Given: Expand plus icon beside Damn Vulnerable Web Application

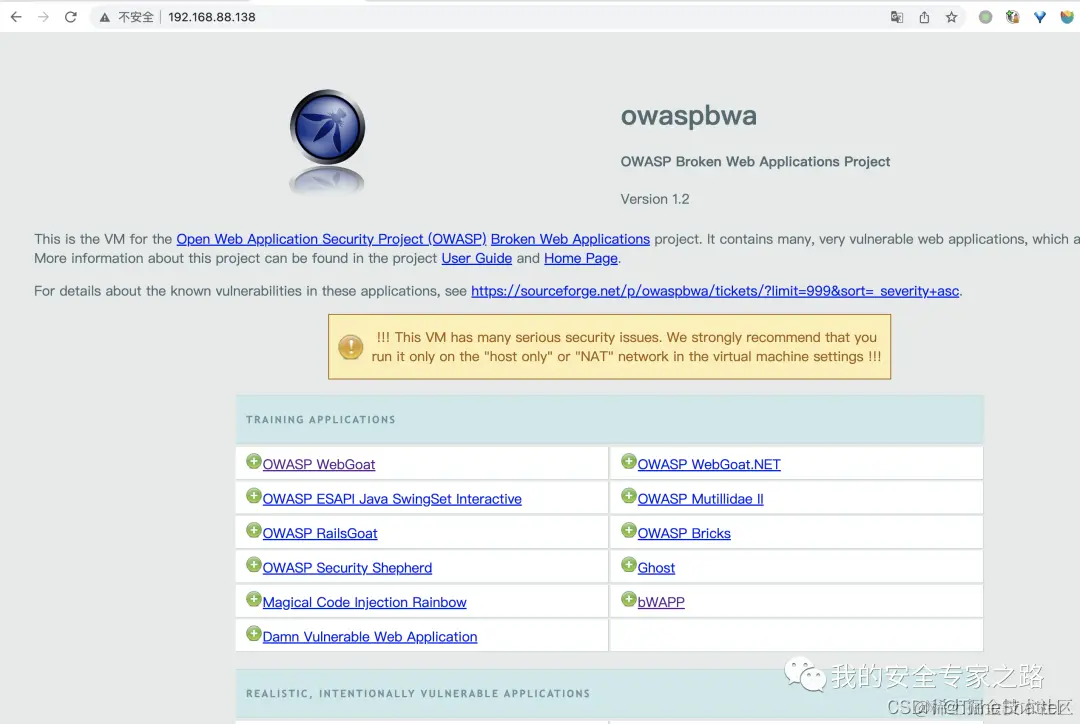Looking at the screenshot, I should click(x=253, y=634).
